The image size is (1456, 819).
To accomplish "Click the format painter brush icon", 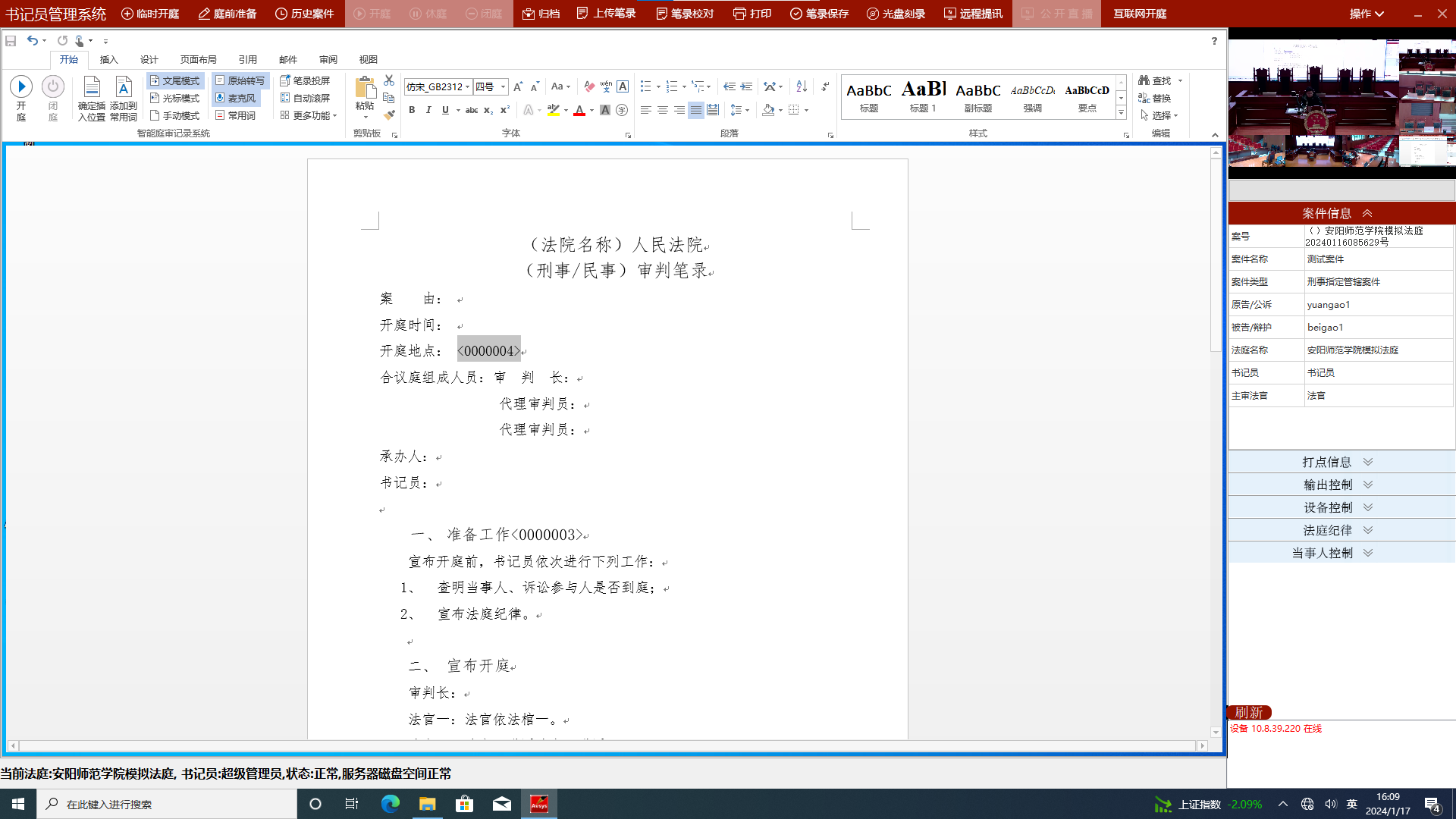I will click(x=389, y=115).
